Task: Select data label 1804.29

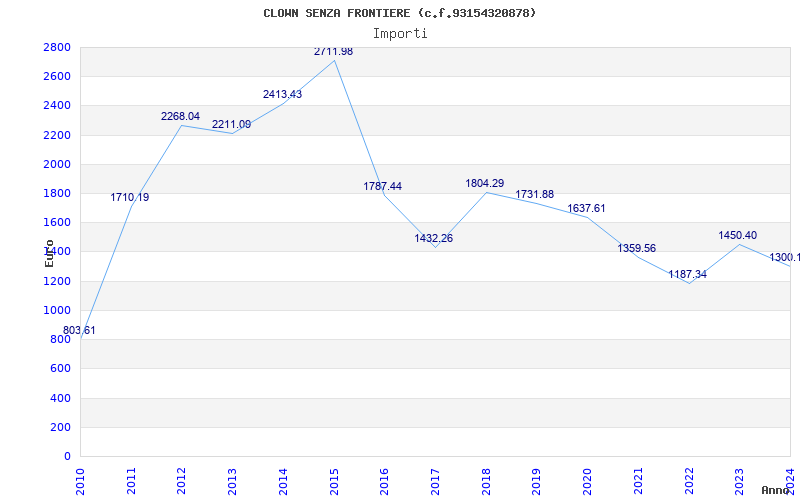Action: point(484,183)
